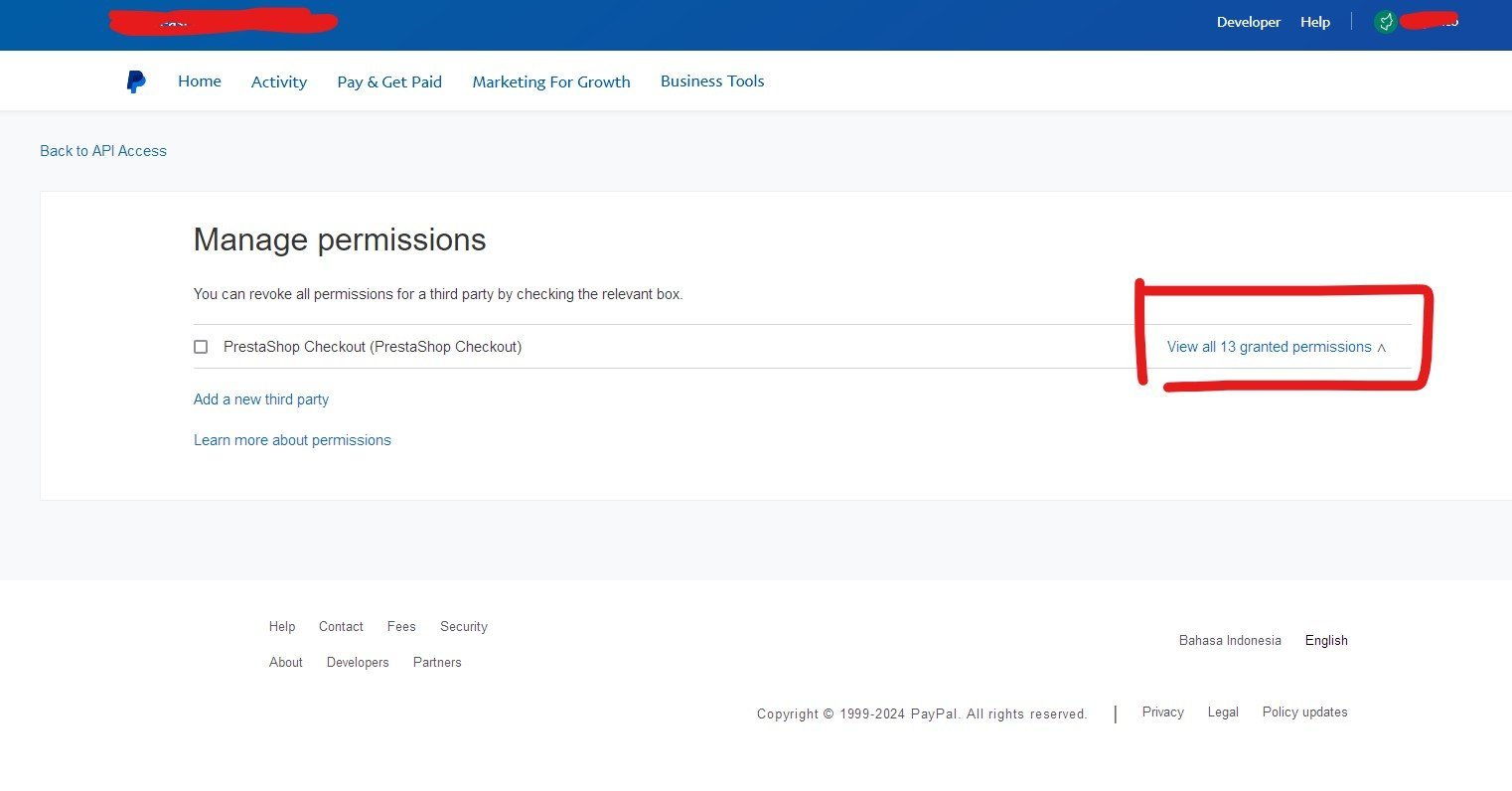The width and height of the screenshot is (1512, 791).
Task: Click the PayPal logo icon
Action: click(136, 81)
